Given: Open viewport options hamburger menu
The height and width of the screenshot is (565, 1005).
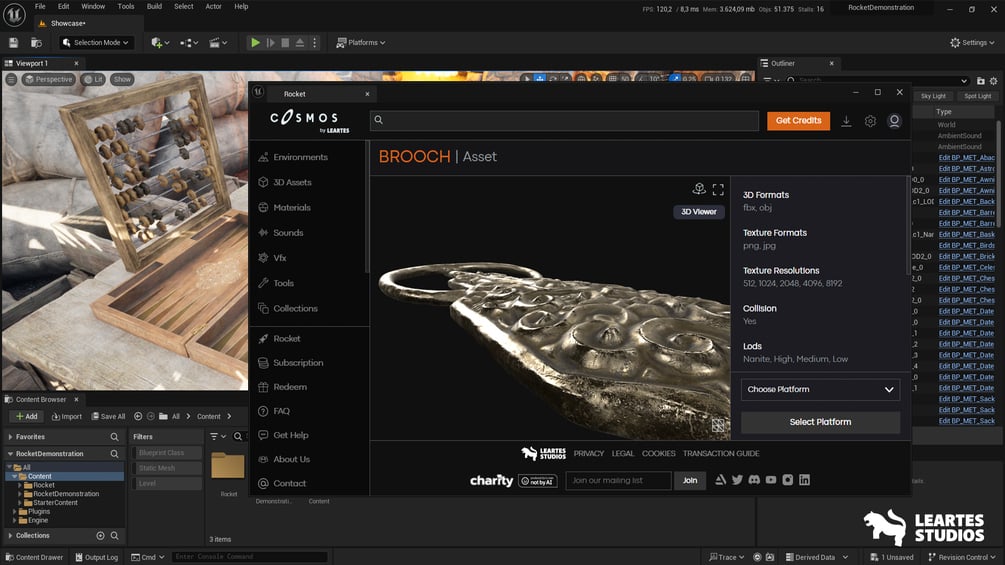Looking at the screenshot, I should pos(12,79).
